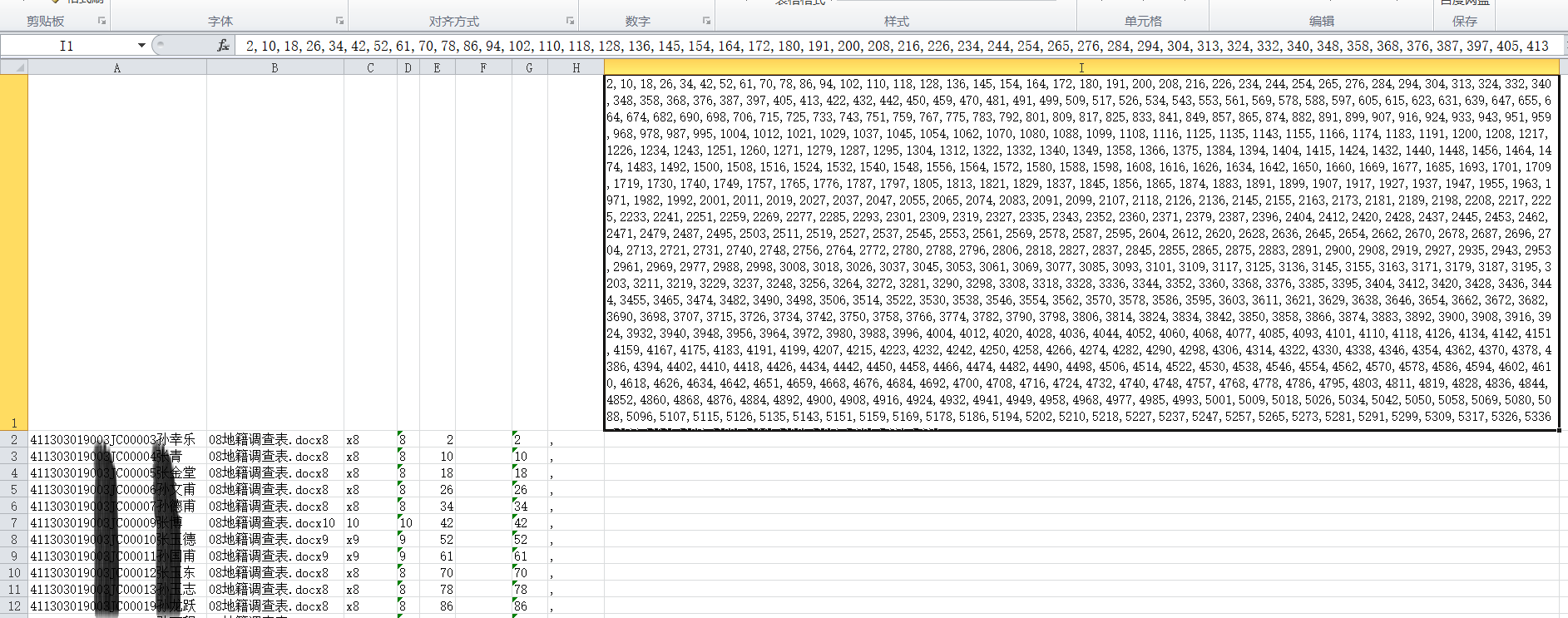This screenshot has width=1568, height=618.
Task: Select cell G6 with text 34
Action: point(529,506)
